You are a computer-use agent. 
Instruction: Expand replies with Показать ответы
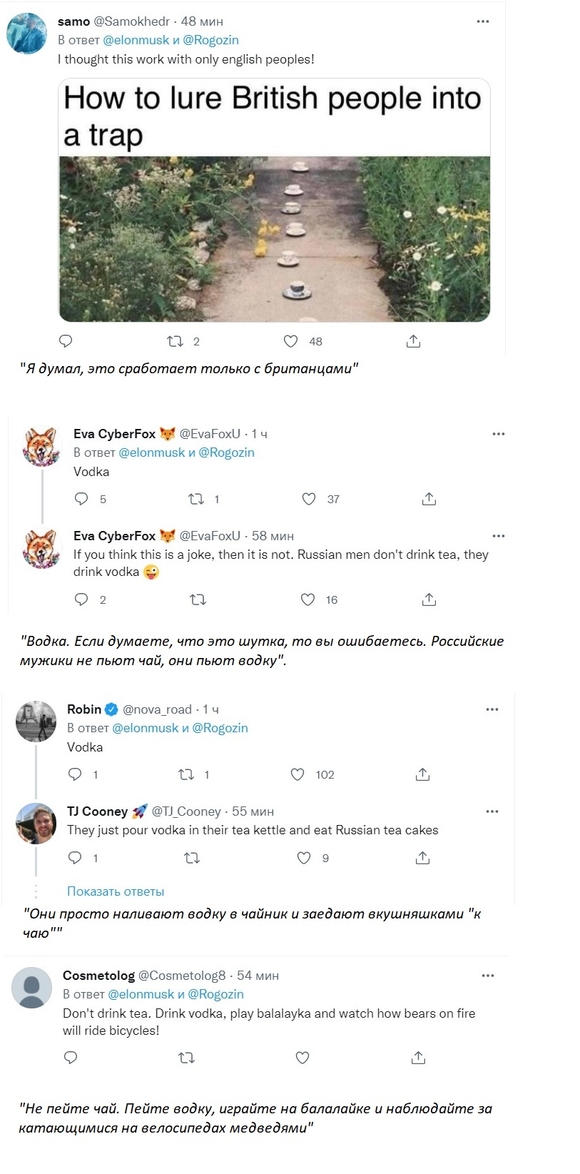click(x=115, y=891)
